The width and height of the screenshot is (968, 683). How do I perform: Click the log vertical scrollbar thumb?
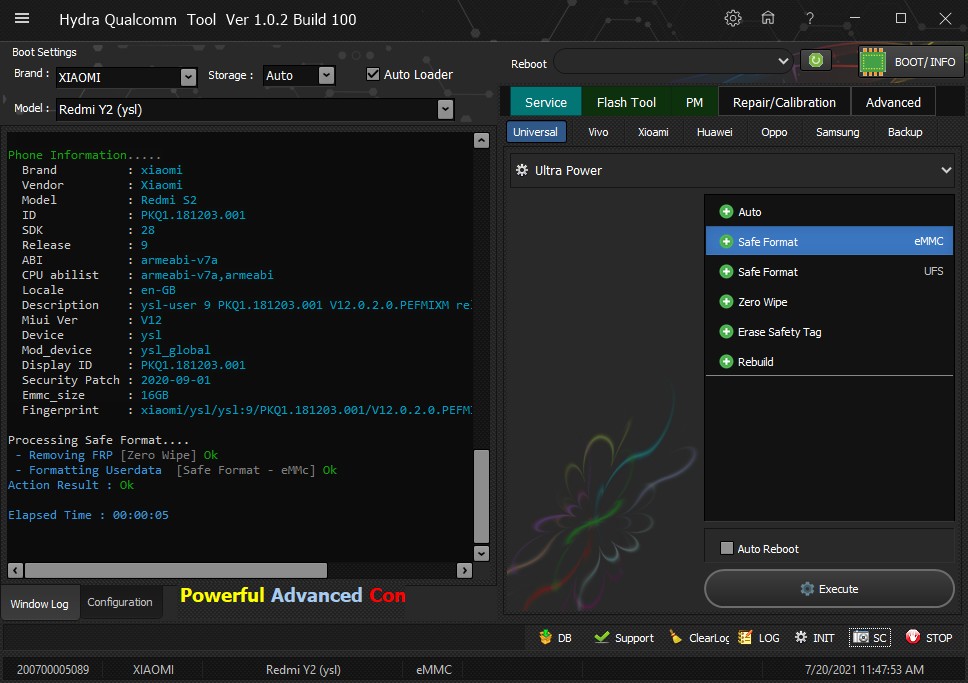[x=481, y=496]
